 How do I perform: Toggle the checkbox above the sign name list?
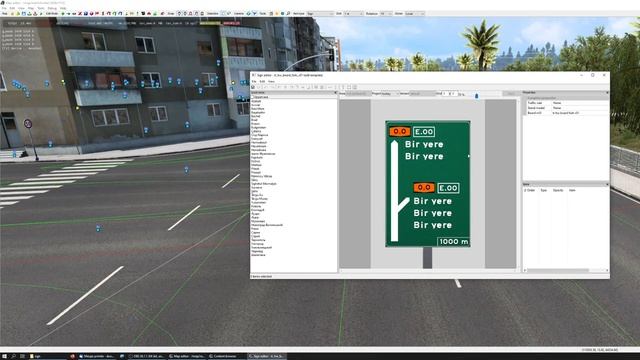[x=252, y=97]
